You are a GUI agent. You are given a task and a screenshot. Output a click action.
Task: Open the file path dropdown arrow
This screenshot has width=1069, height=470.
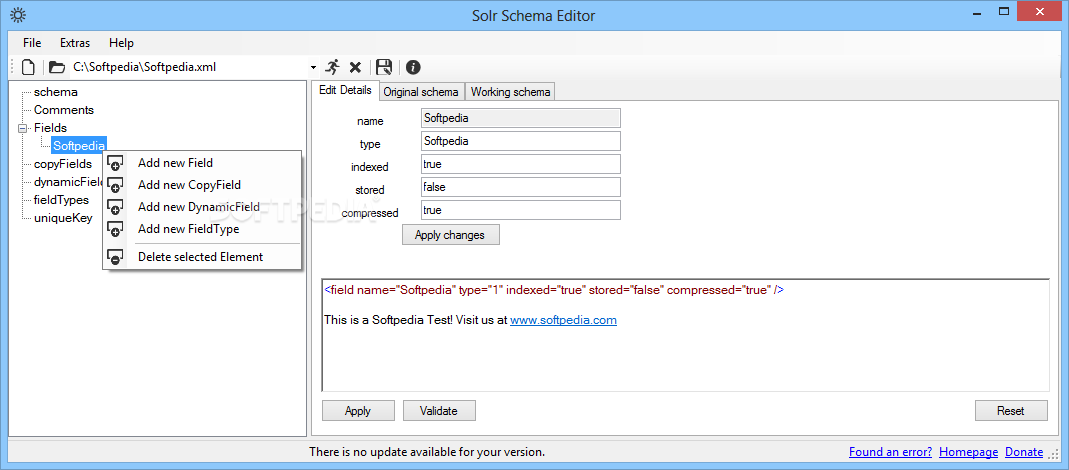(314, 68)
